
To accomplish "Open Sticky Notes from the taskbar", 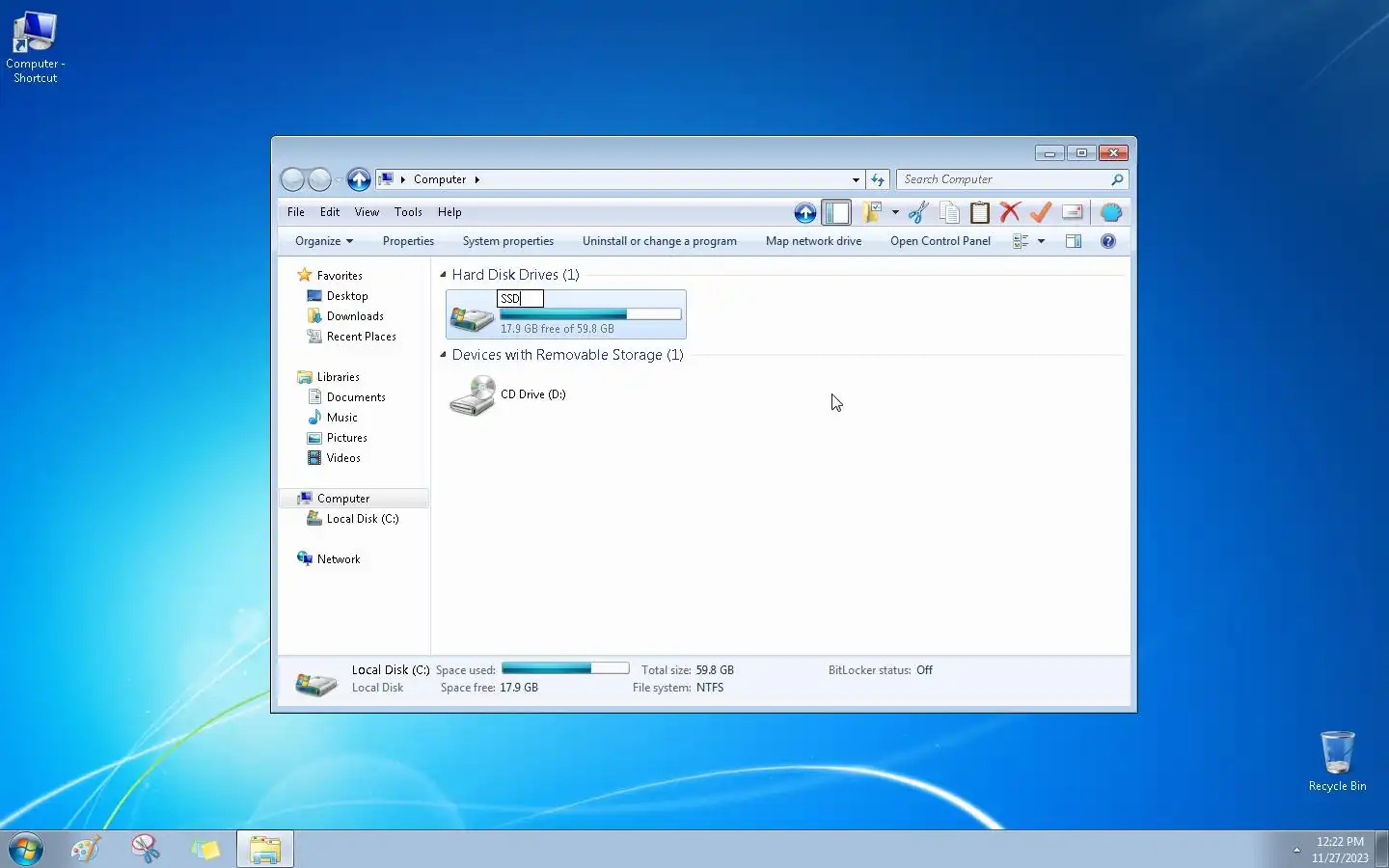I will 205,849.
